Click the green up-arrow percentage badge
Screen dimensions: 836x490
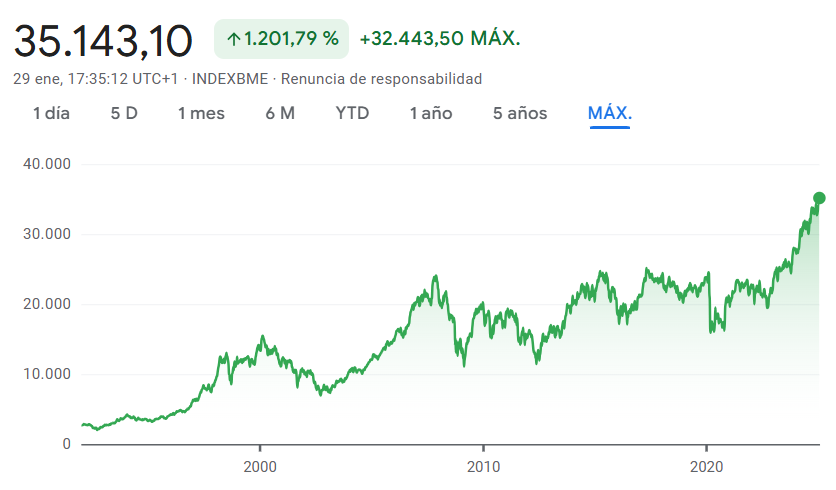282,39
